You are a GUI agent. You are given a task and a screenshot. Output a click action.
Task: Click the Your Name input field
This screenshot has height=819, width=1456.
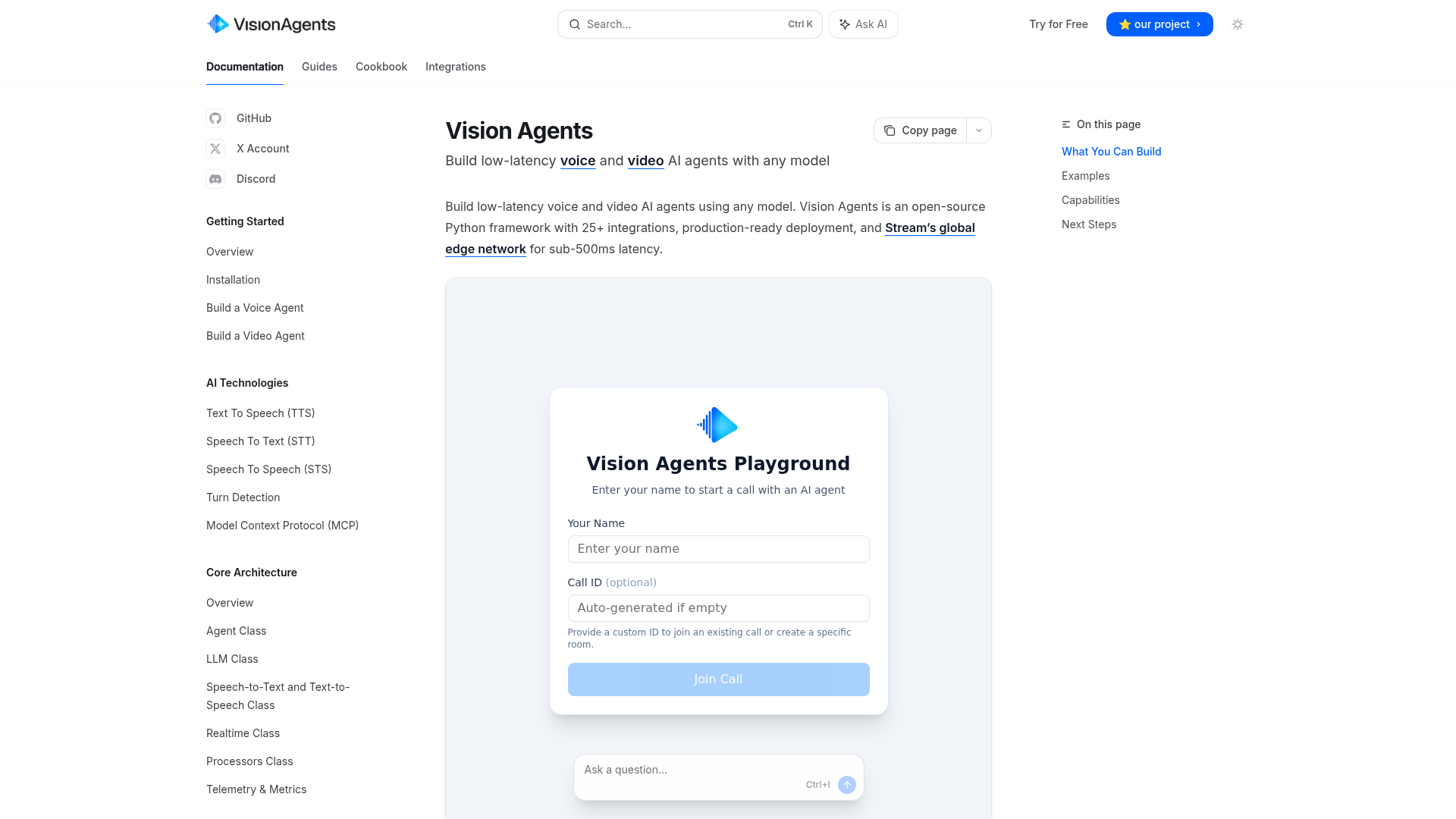pos(718,549)
